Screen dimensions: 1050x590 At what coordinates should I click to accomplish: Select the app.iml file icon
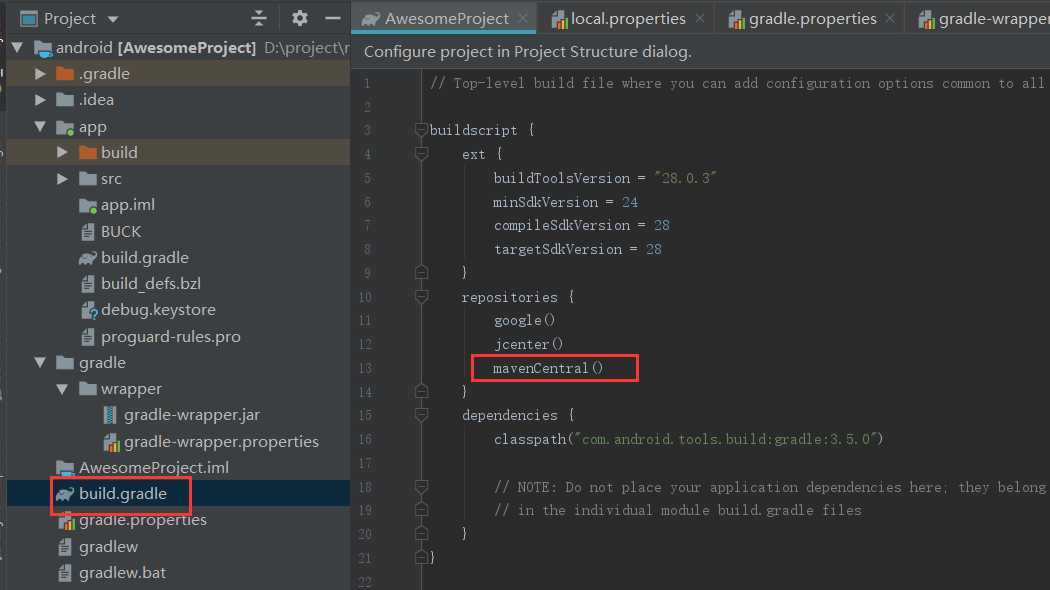coord(88,206)
